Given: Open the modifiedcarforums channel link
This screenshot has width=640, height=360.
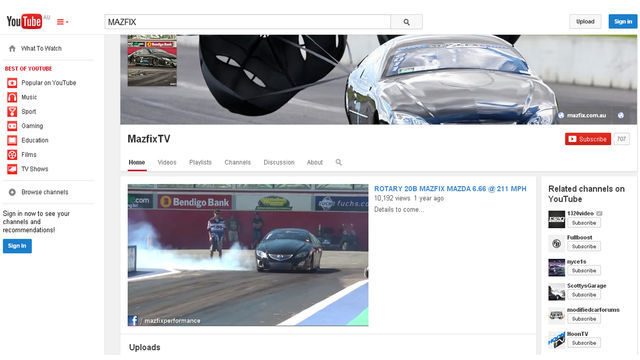Looking at the screenshot, I should point(593,310).
